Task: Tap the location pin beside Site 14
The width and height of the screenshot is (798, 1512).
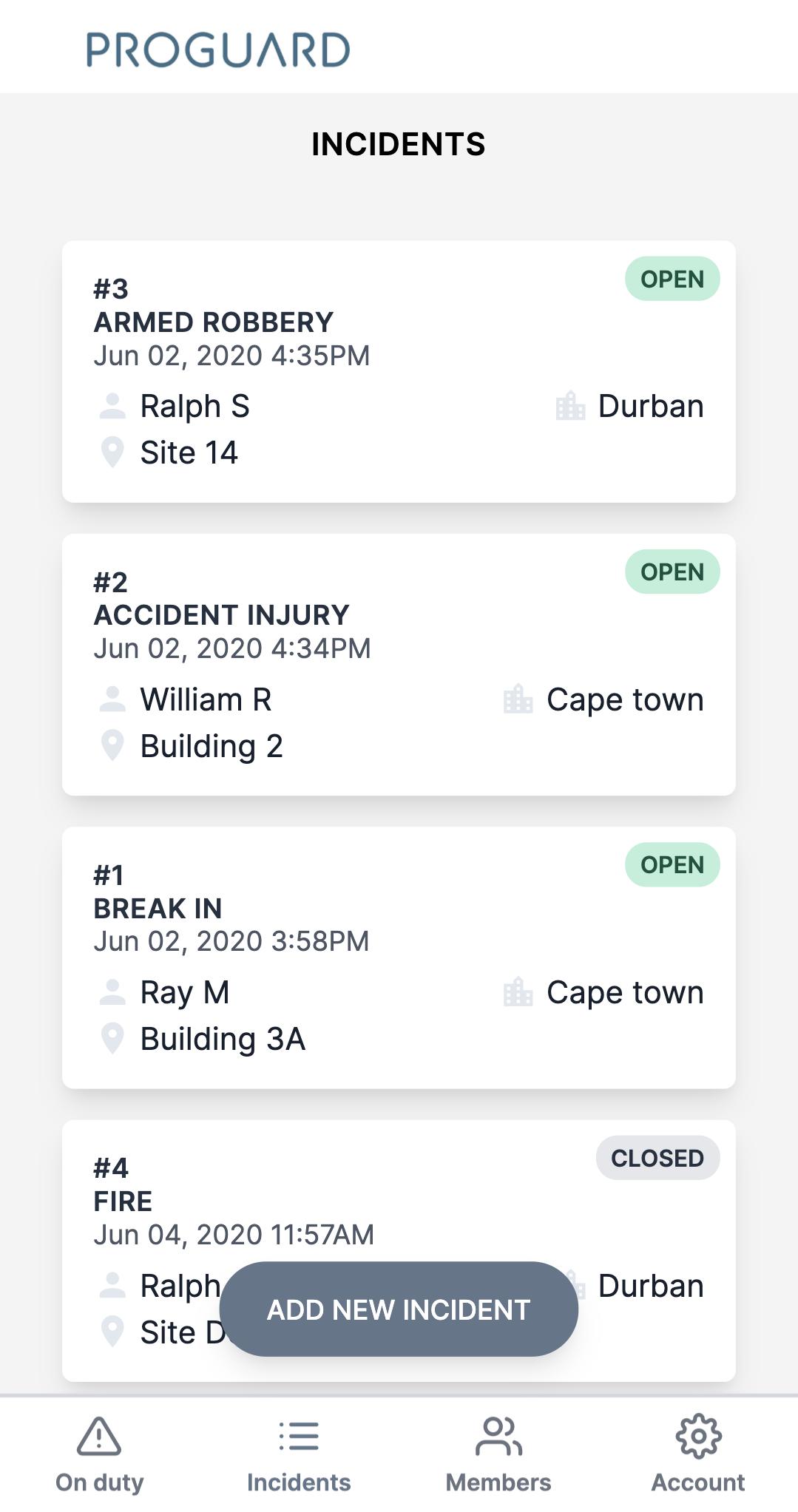Action: (x=112, y=452)
